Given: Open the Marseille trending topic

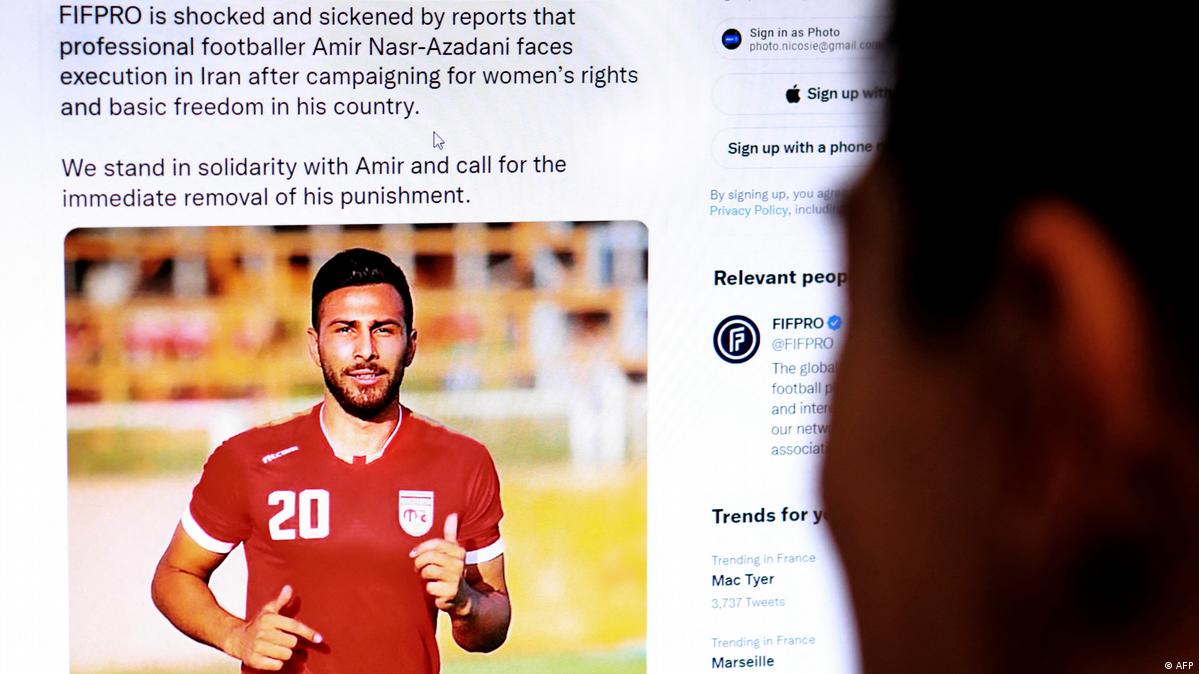Looking at the screenshot, I should [742, 662].
